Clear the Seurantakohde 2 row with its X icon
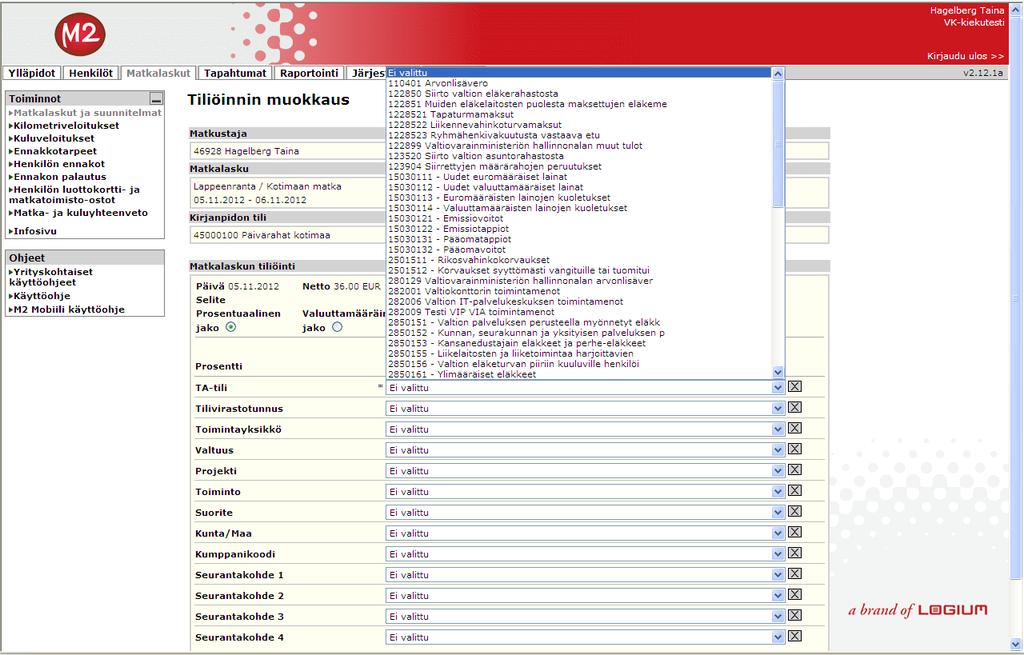This screenshot has width=1024, height=655. [x=795, y=595]
